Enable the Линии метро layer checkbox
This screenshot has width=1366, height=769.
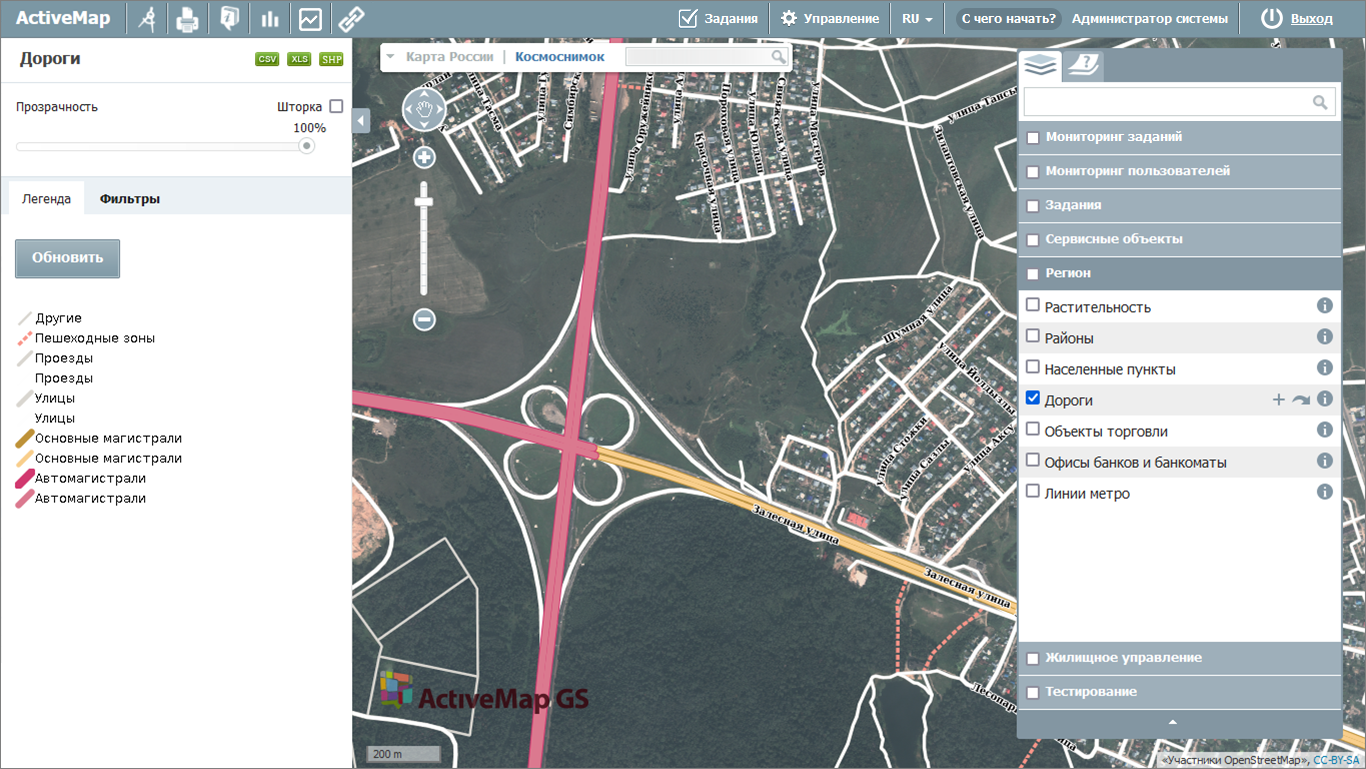tap(1033, 491)
